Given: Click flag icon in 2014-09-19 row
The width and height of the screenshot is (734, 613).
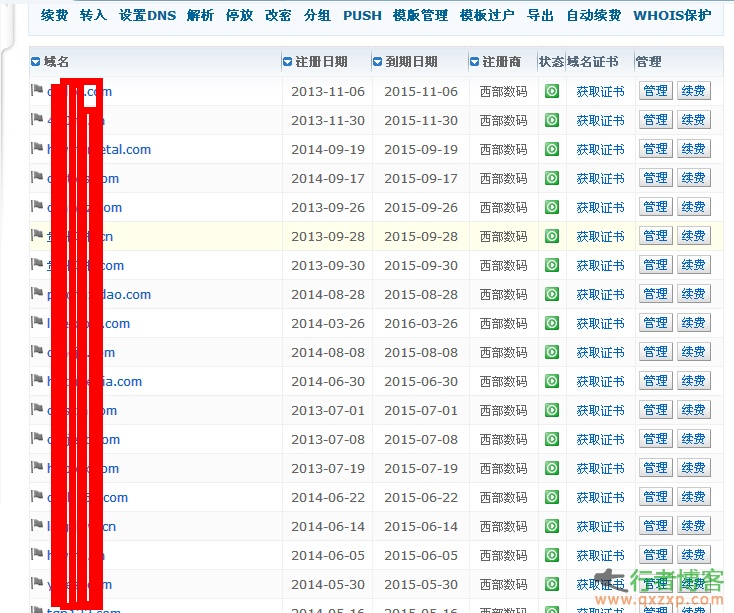Looking at the screenshot, I should point(37,147).
